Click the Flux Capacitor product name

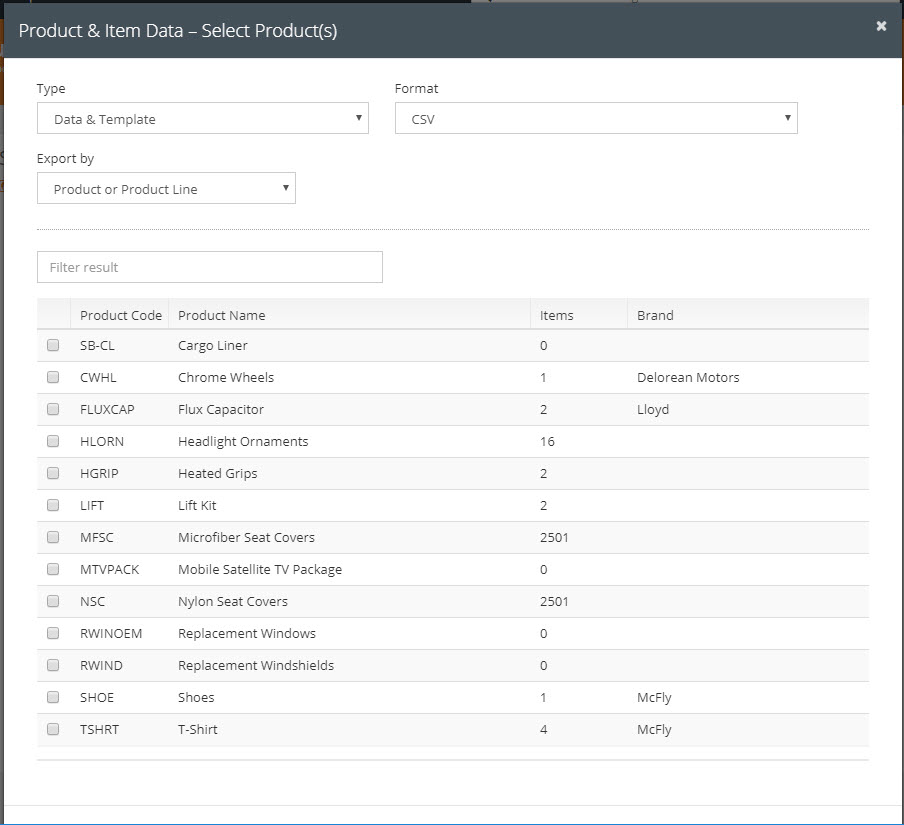click(x=221, y=409)
